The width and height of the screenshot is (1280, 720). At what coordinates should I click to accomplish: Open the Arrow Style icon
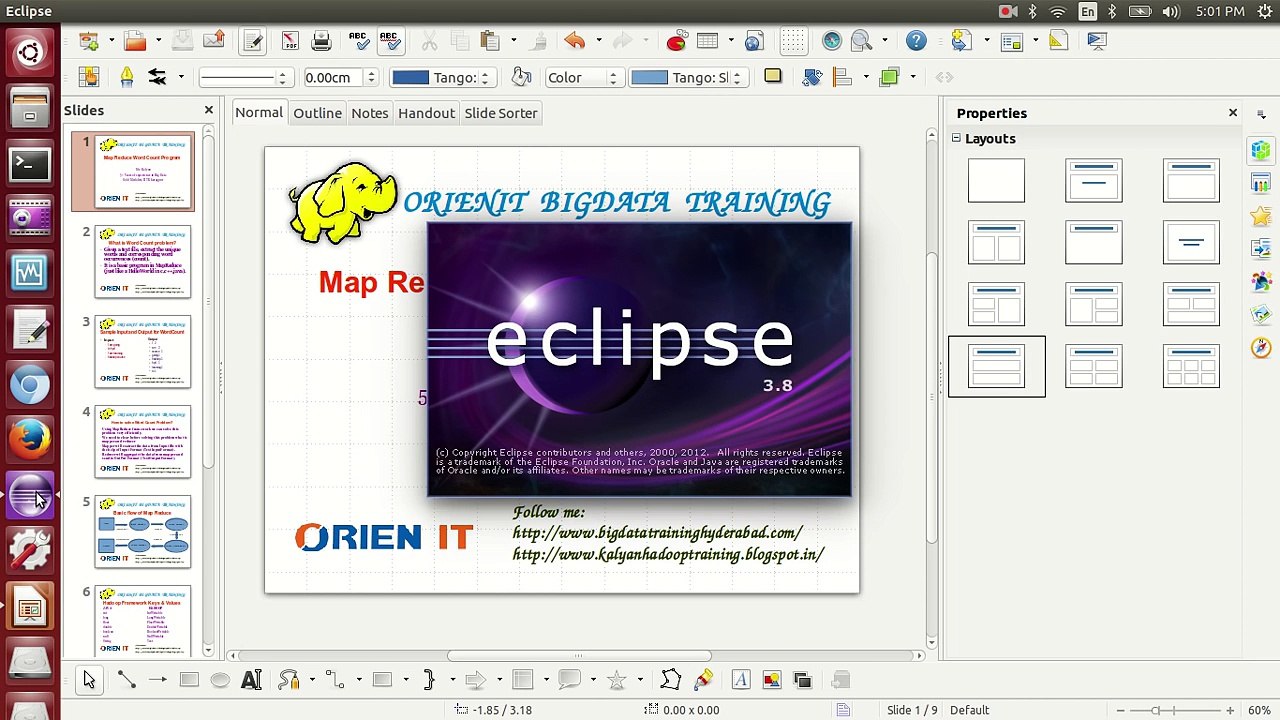[157, 77]
